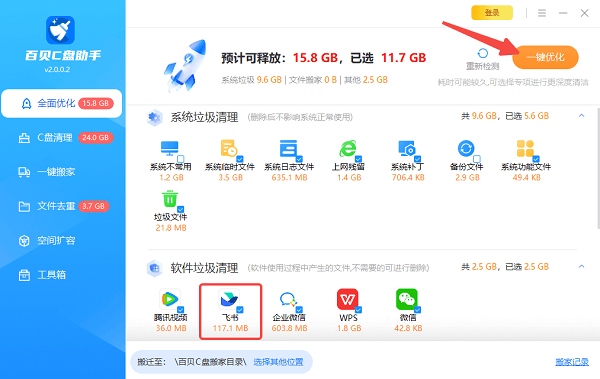The width and height of the screenshot is (600, 379).
Task: Click the yellow 登录 button
Action: (x=492, y=13)
